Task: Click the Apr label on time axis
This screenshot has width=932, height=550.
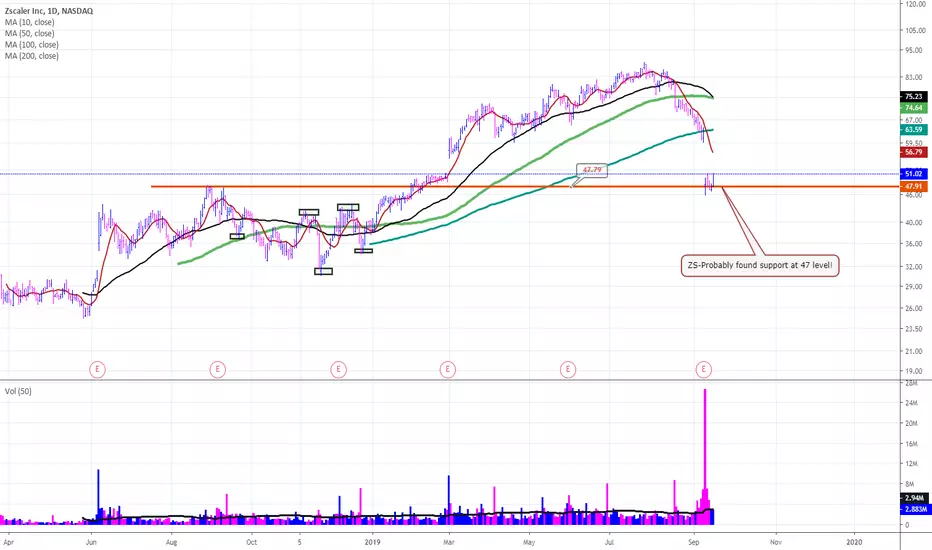Action: point(8,542)
